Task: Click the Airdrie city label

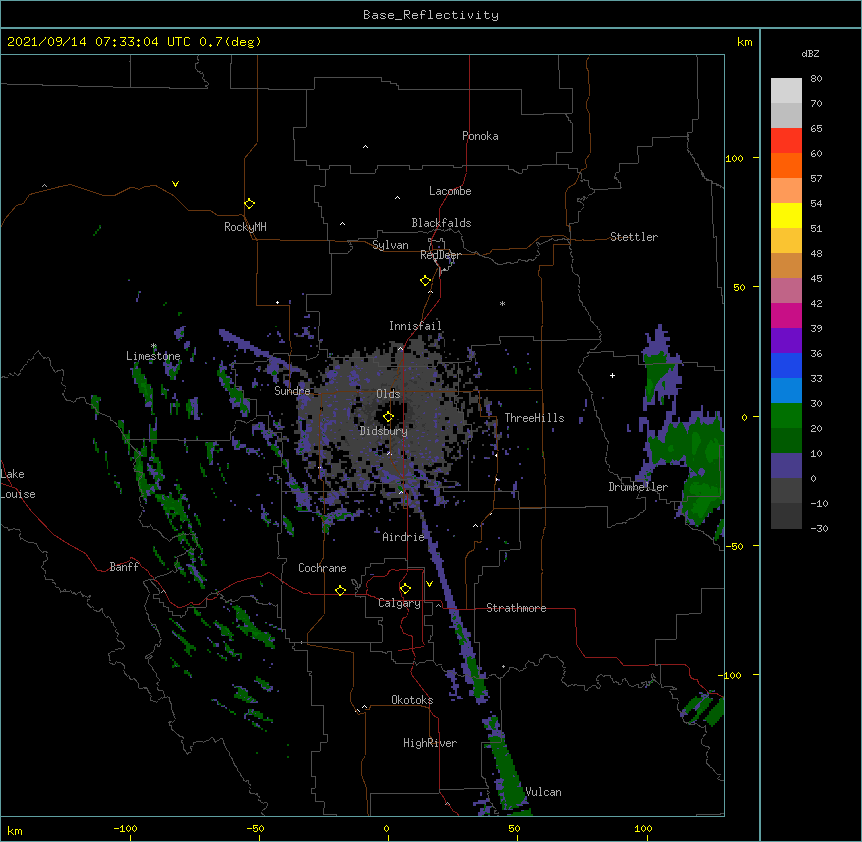Action: pyautogui.click(x=404, y=537)
